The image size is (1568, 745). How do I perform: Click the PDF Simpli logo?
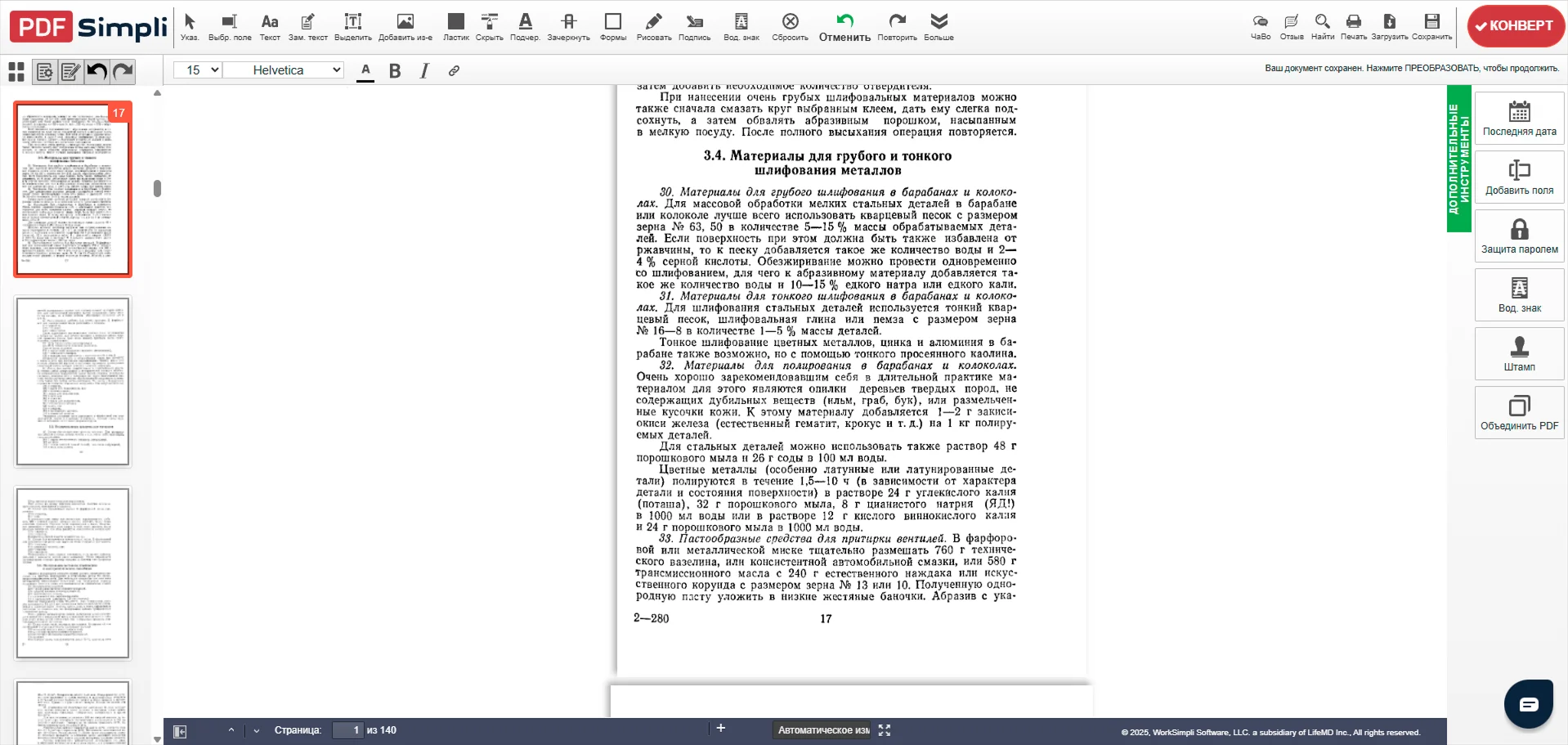[88, 27]
